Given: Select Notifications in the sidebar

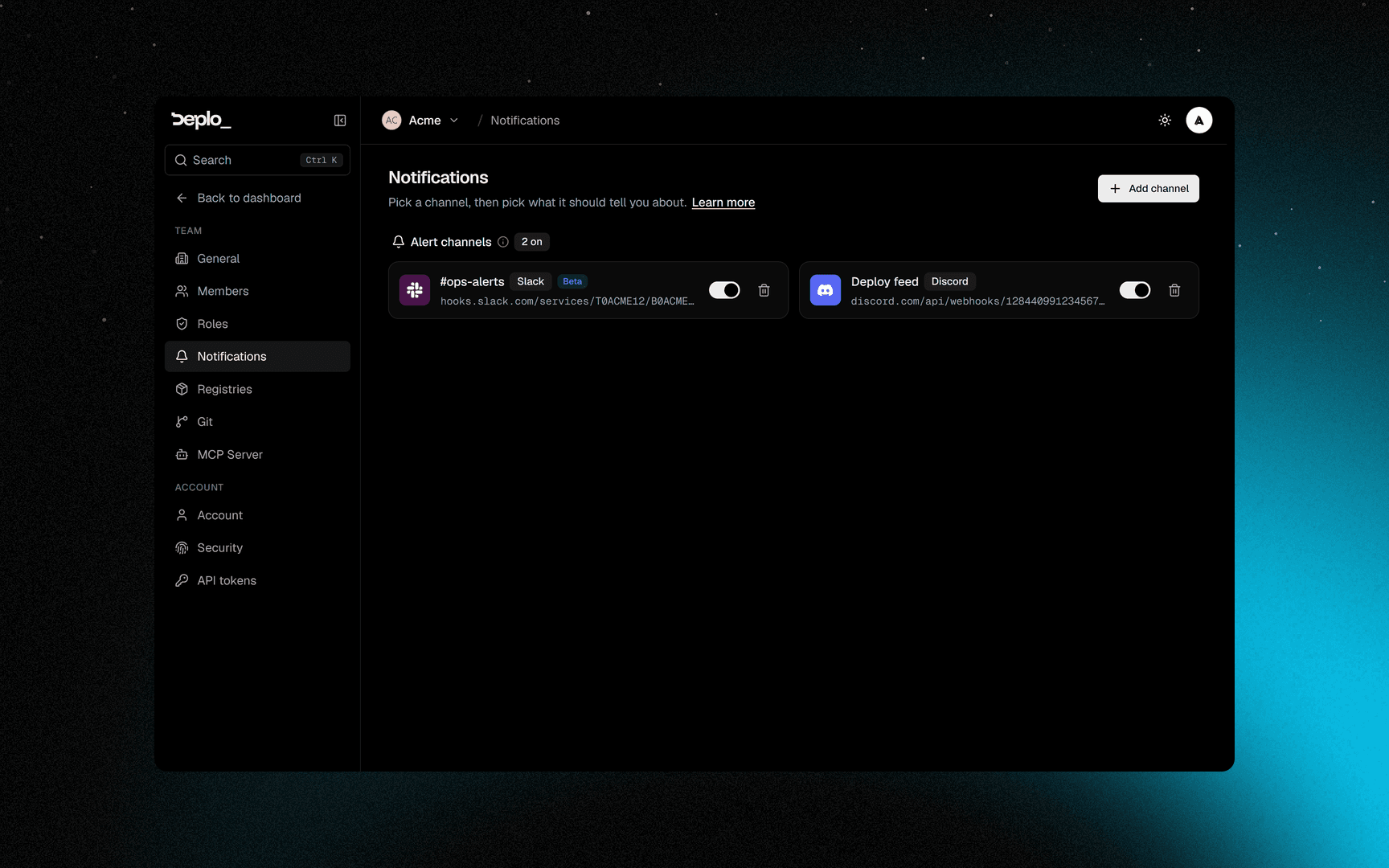Looking at the screenshot, I should [257, 356].
